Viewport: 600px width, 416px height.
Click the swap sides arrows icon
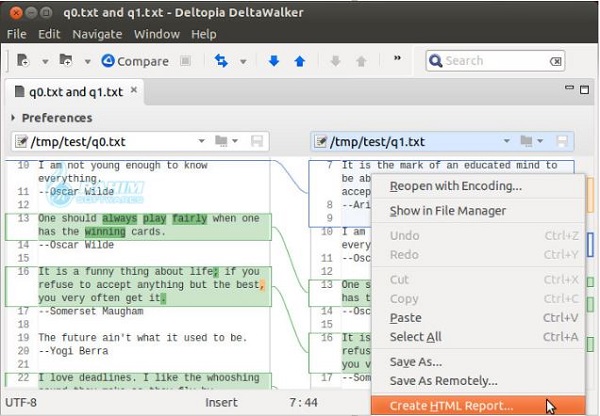221,60
